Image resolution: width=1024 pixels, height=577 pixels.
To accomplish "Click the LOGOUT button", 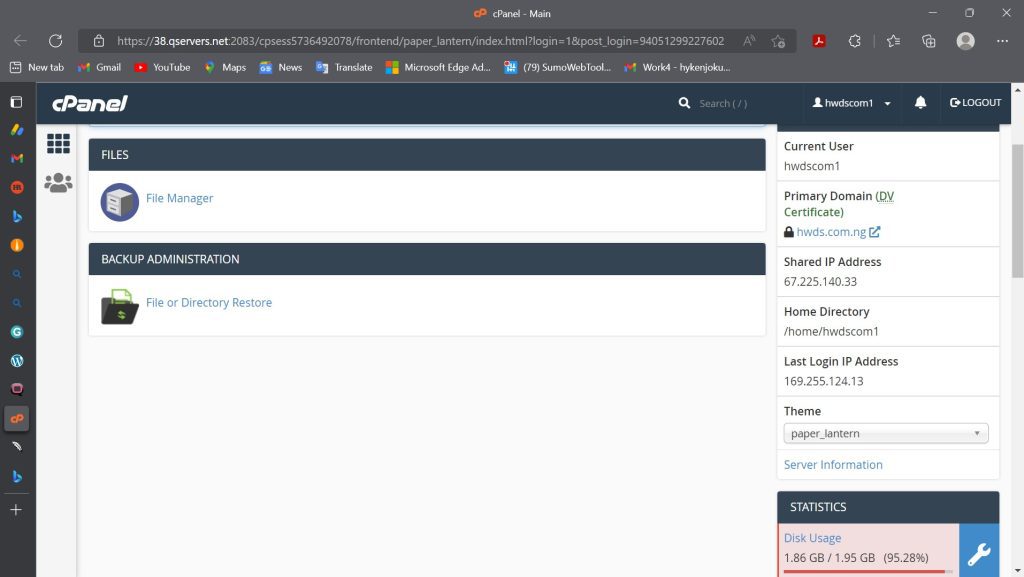I will pos(975,102).
